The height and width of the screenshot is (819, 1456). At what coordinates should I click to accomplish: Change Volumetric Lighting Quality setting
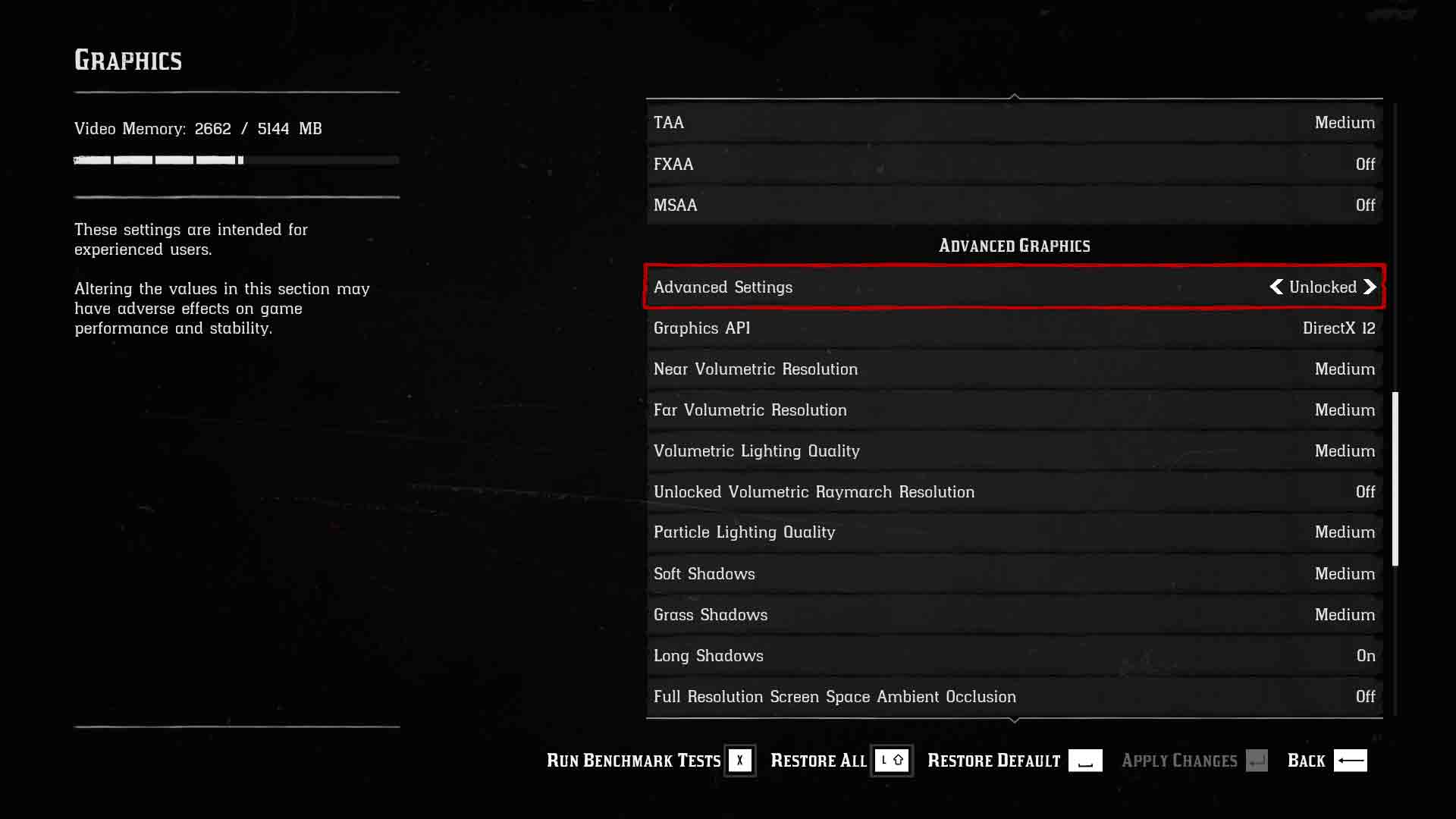[x=1013, y=450]
